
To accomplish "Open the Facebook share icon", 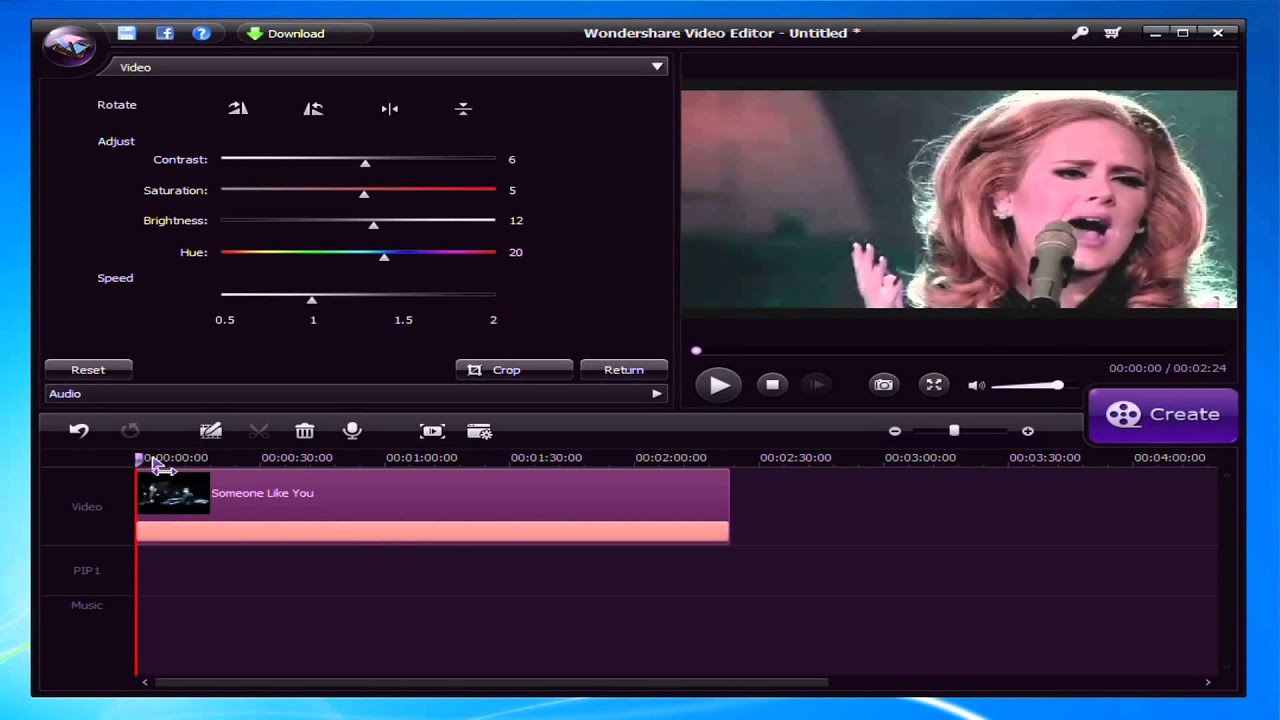I will (165, 33).
